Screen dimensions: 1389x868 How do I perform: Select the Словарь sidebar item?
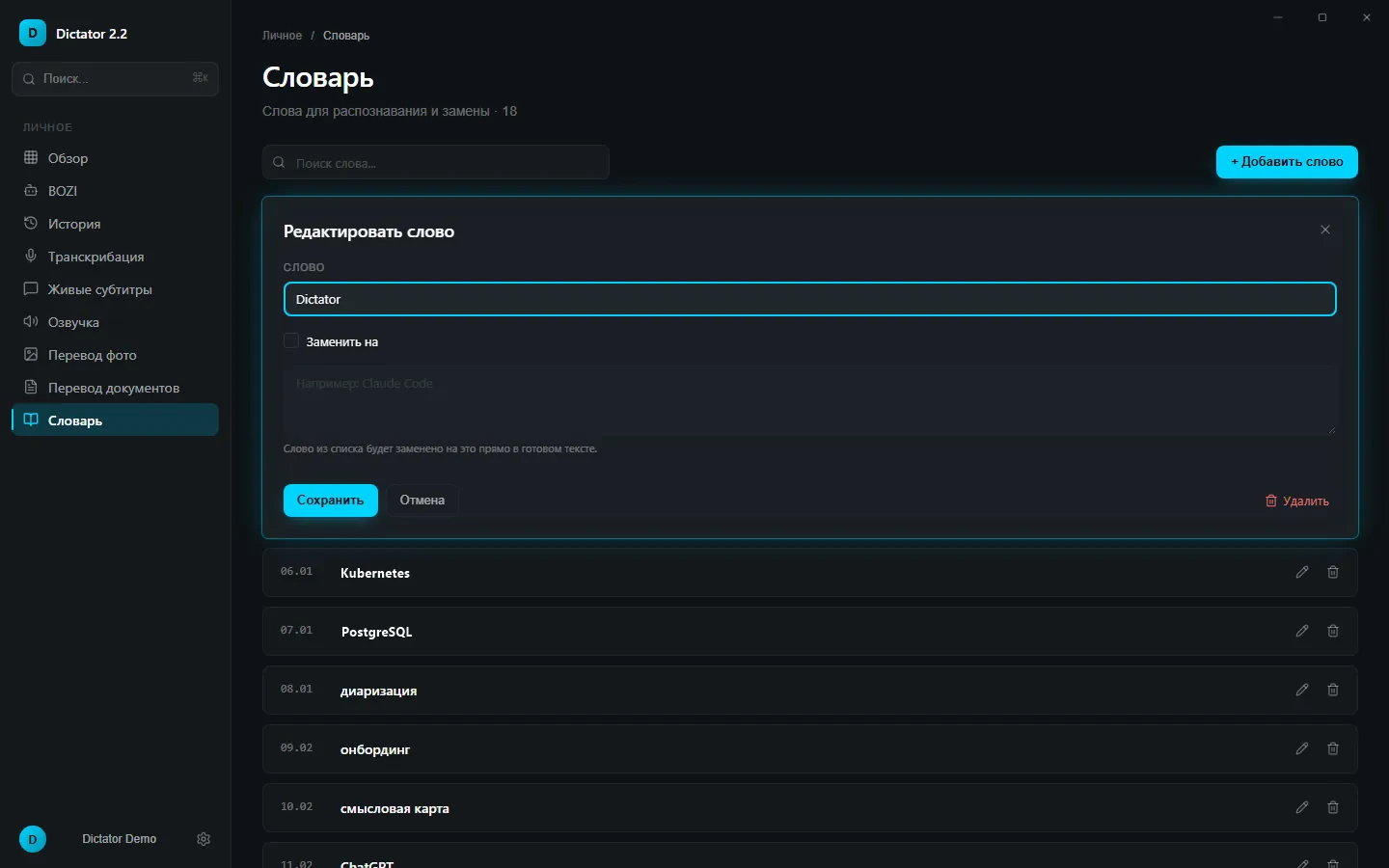click(x=115, y=420)
